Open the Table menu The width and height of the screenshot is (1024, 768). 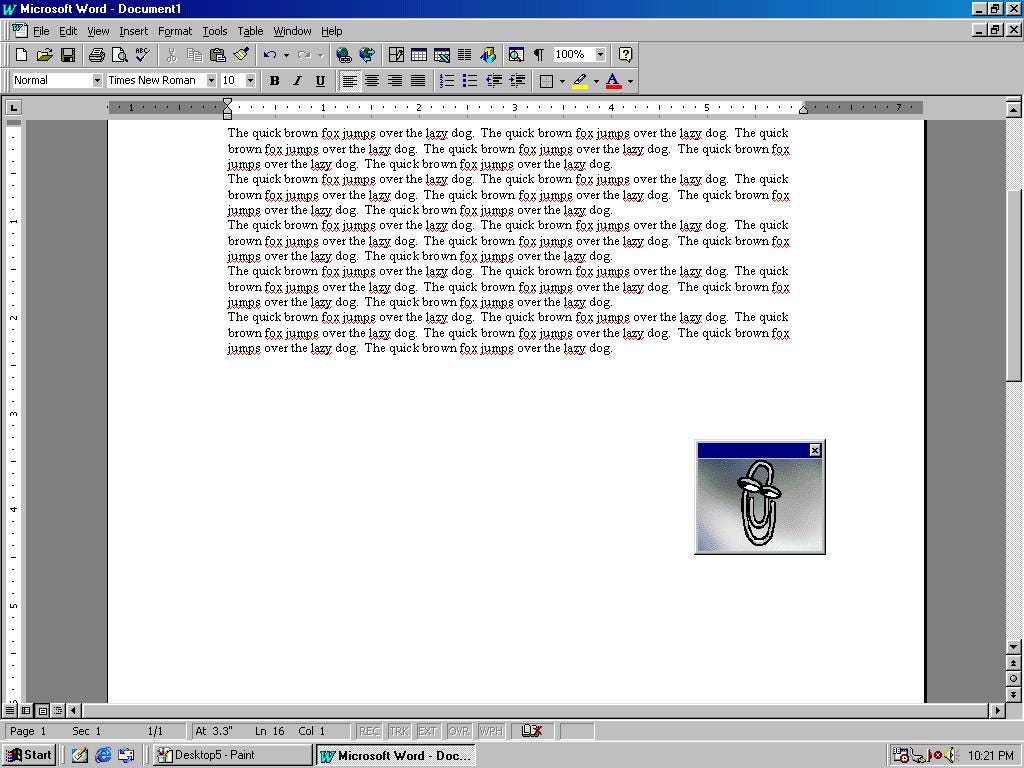250,31
